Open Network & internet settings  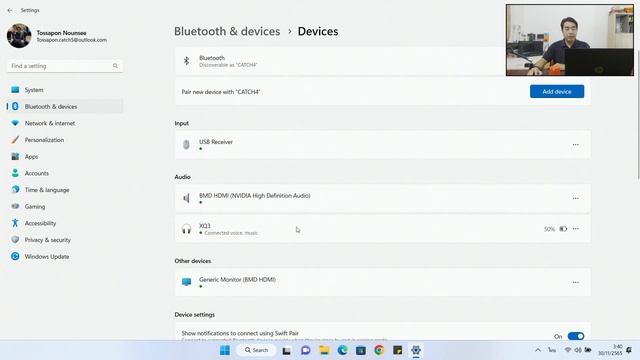pyautogui.click(x=65, y=123)
